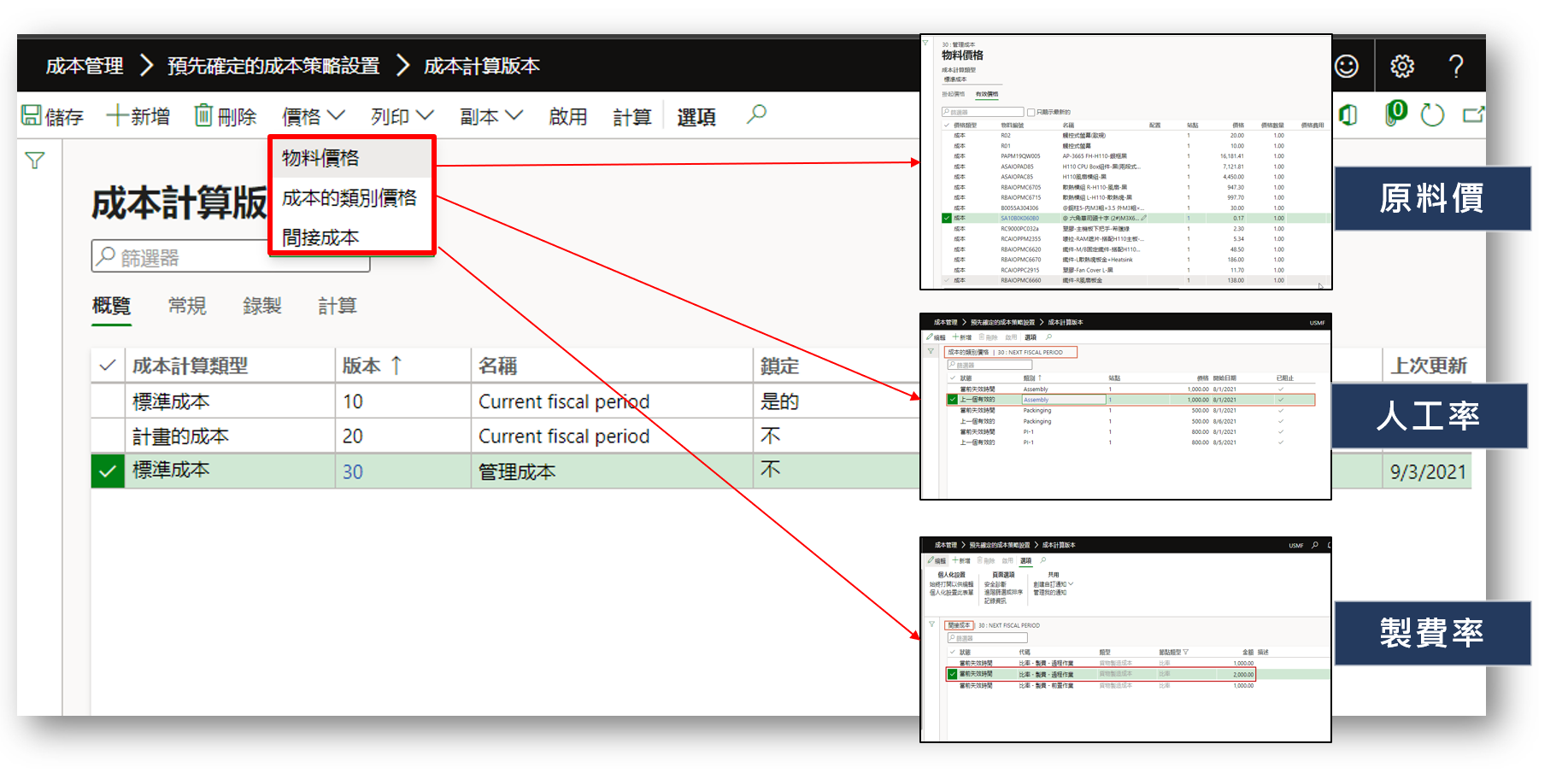Click the refresh icon

(1433, 114)
